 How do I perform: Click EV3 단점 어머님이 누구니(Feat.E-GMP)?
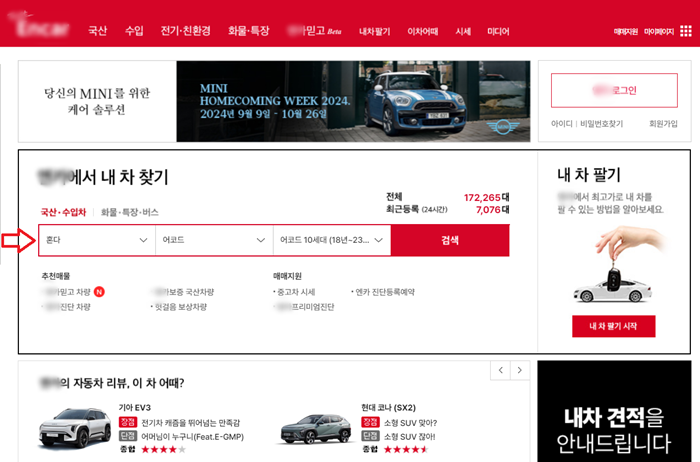181,436
